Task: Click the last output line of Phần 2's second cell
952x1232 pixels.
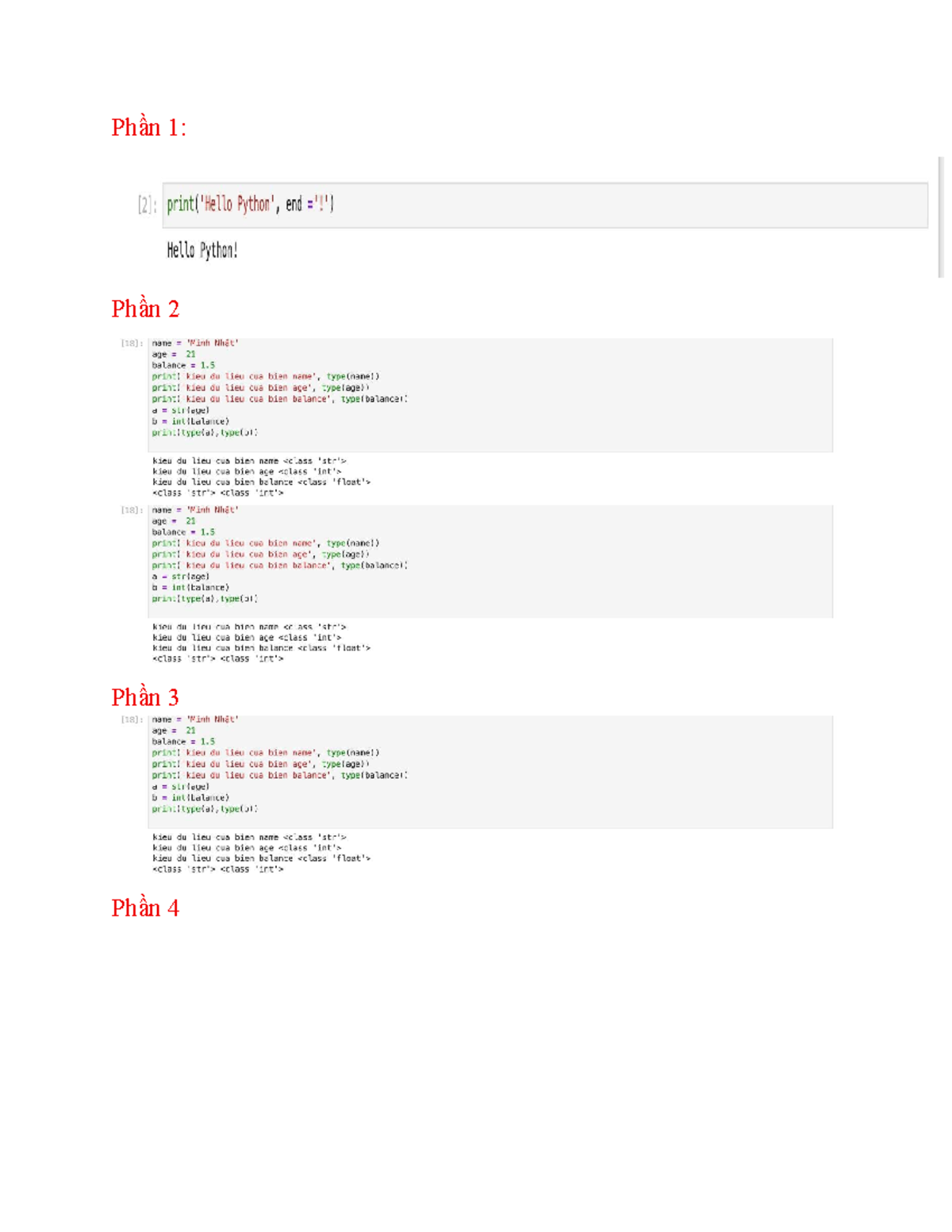Action: pyautogui.click(x=217, y=659)
